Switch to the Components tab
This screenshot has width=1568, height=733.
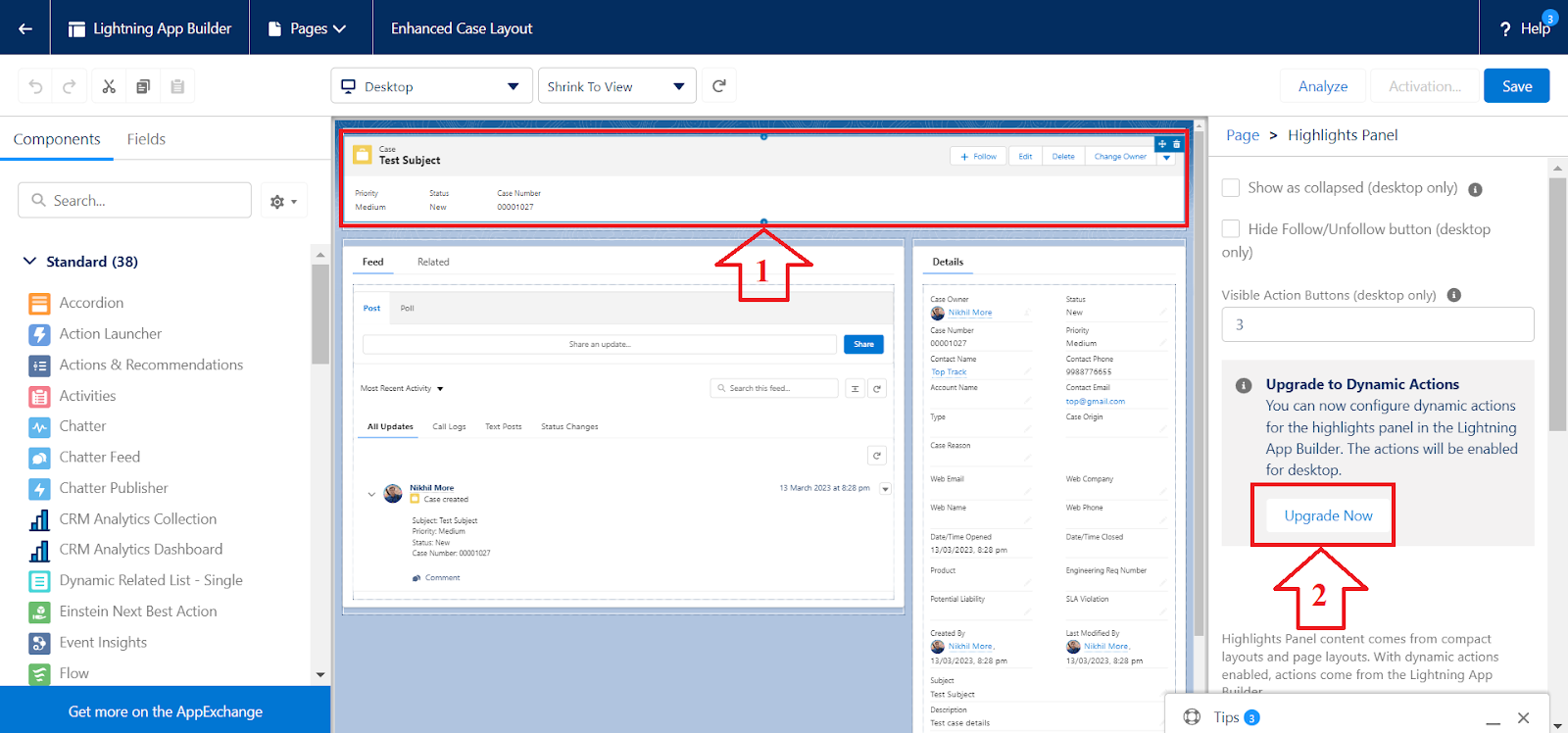click(57, 139)
